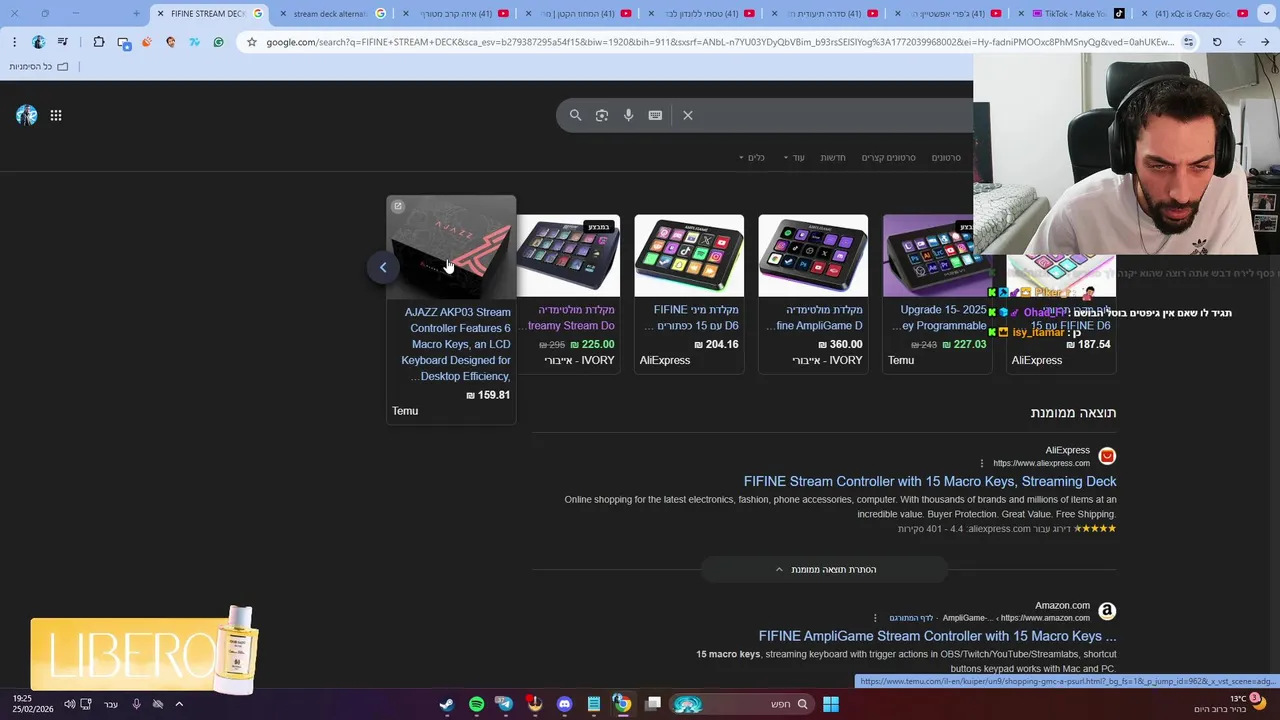The width and height of the screenshot is (1280, 720).
Task: Open the Windows Start menu
Action: click(x=830, y=704)
